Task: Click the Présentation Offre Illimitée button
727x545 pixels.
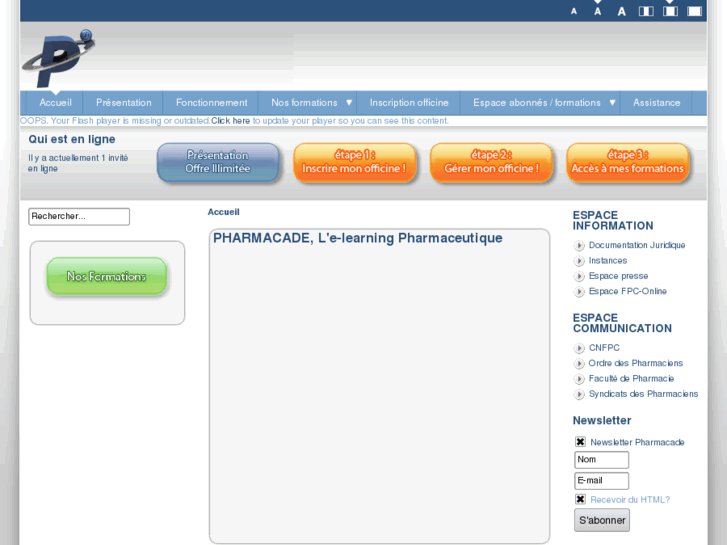Action: [x=218, y=162]
